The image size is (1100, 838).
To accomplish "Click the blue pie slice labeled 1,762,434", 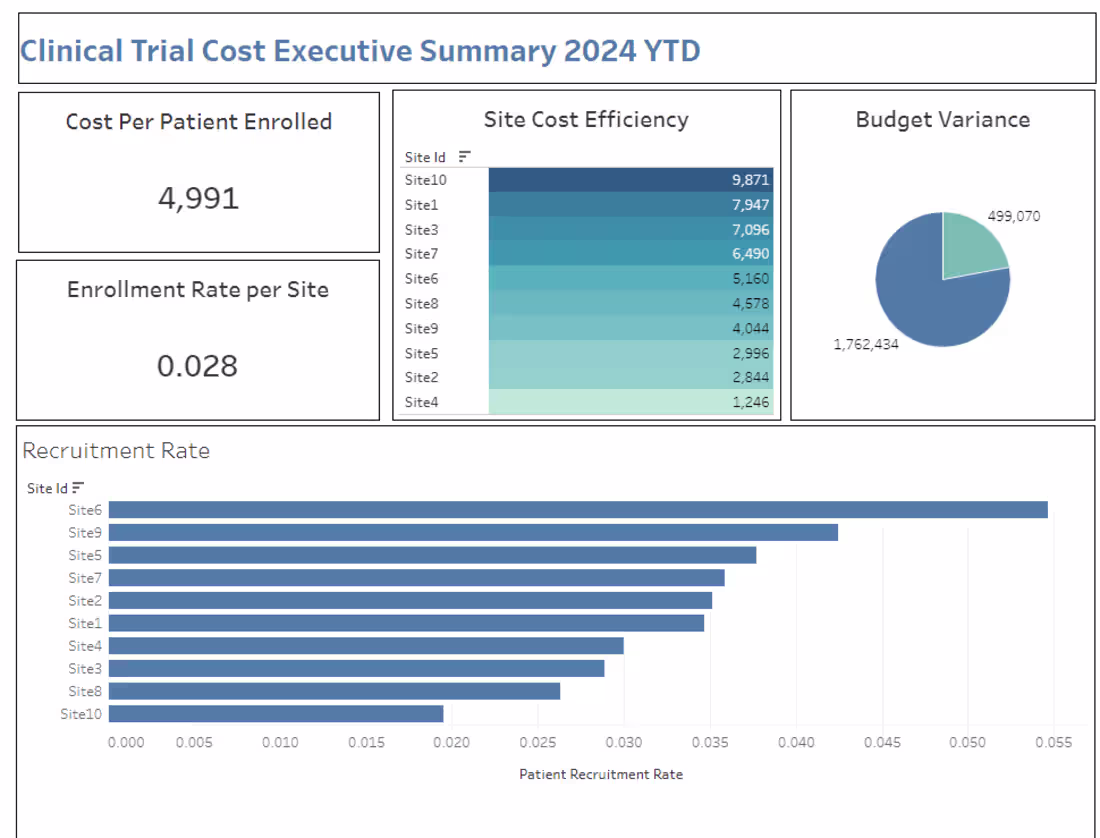I will [x=920, y=300].
